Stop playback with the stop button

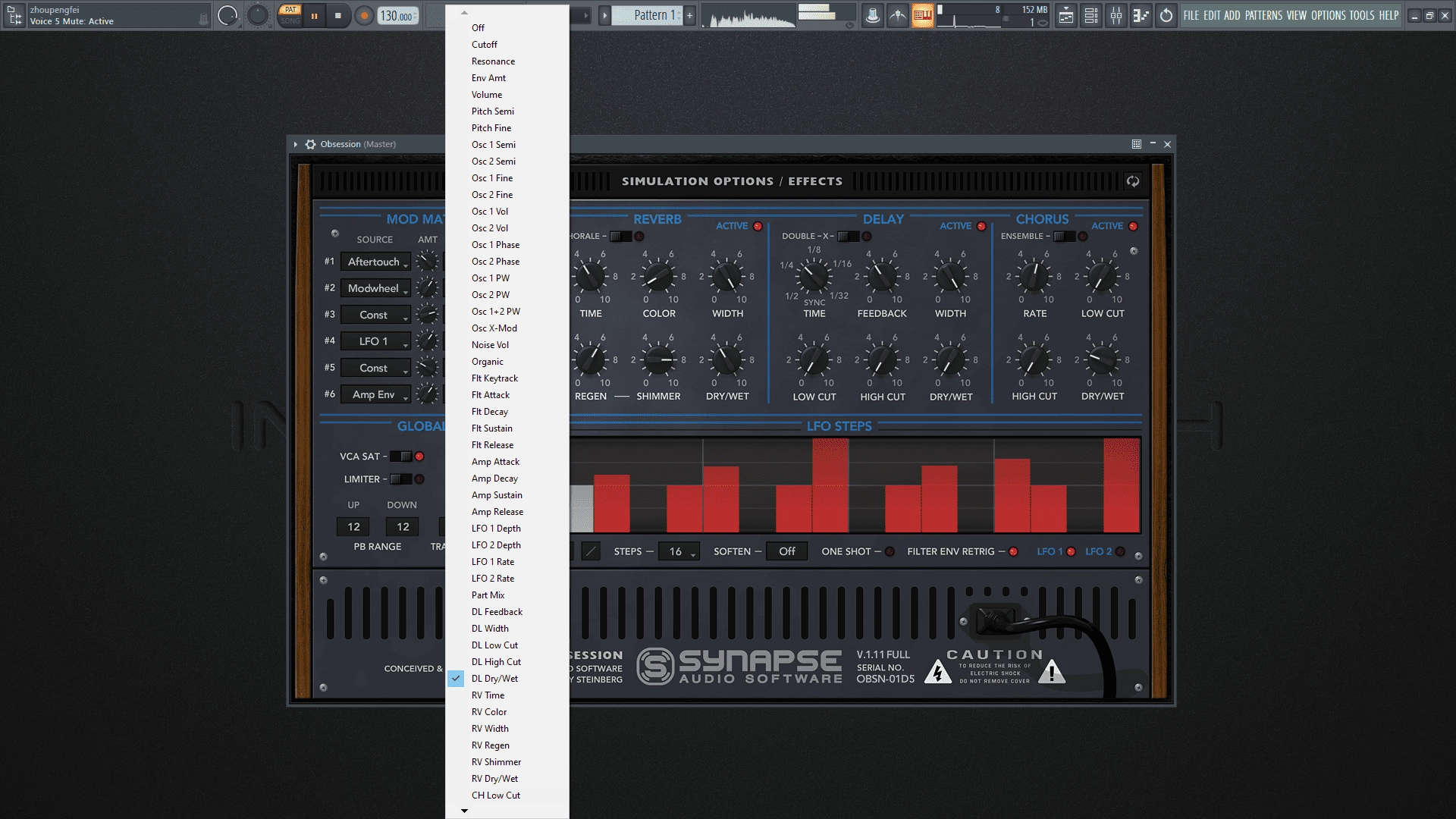[338, 15]
